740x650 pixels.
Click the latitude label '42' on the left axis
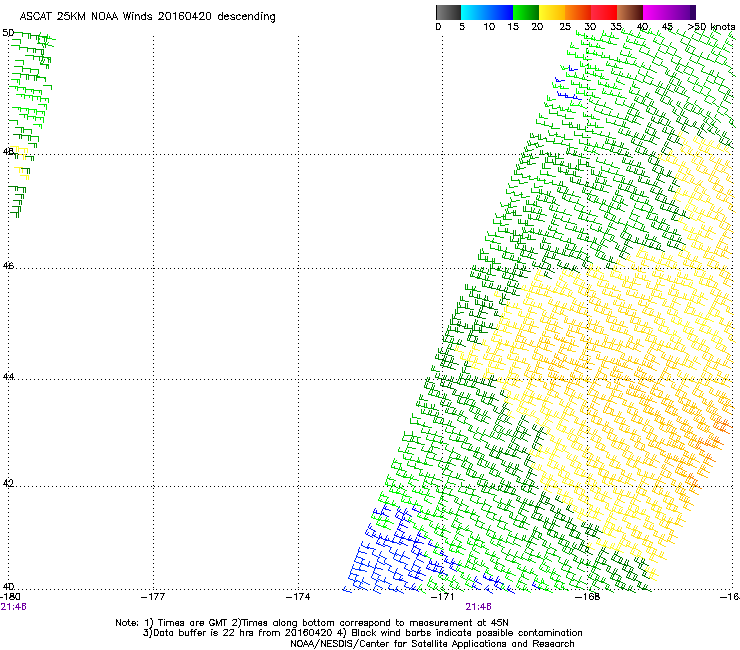point(8,483)
